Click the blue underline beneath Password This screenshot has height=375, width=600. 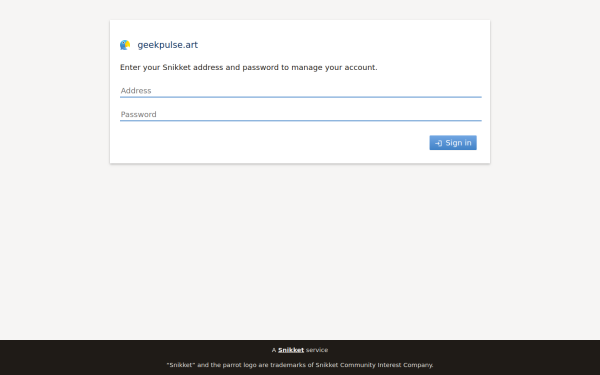[300, 121]
